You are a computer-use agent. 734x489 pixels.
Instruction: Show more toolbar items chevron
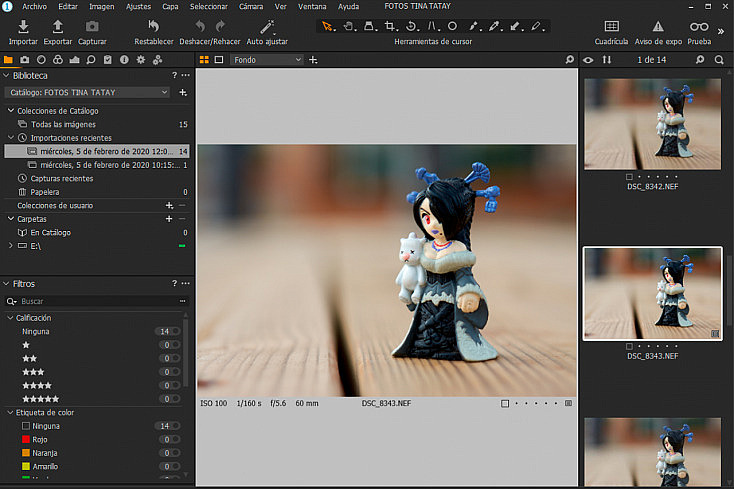[721, 31]
